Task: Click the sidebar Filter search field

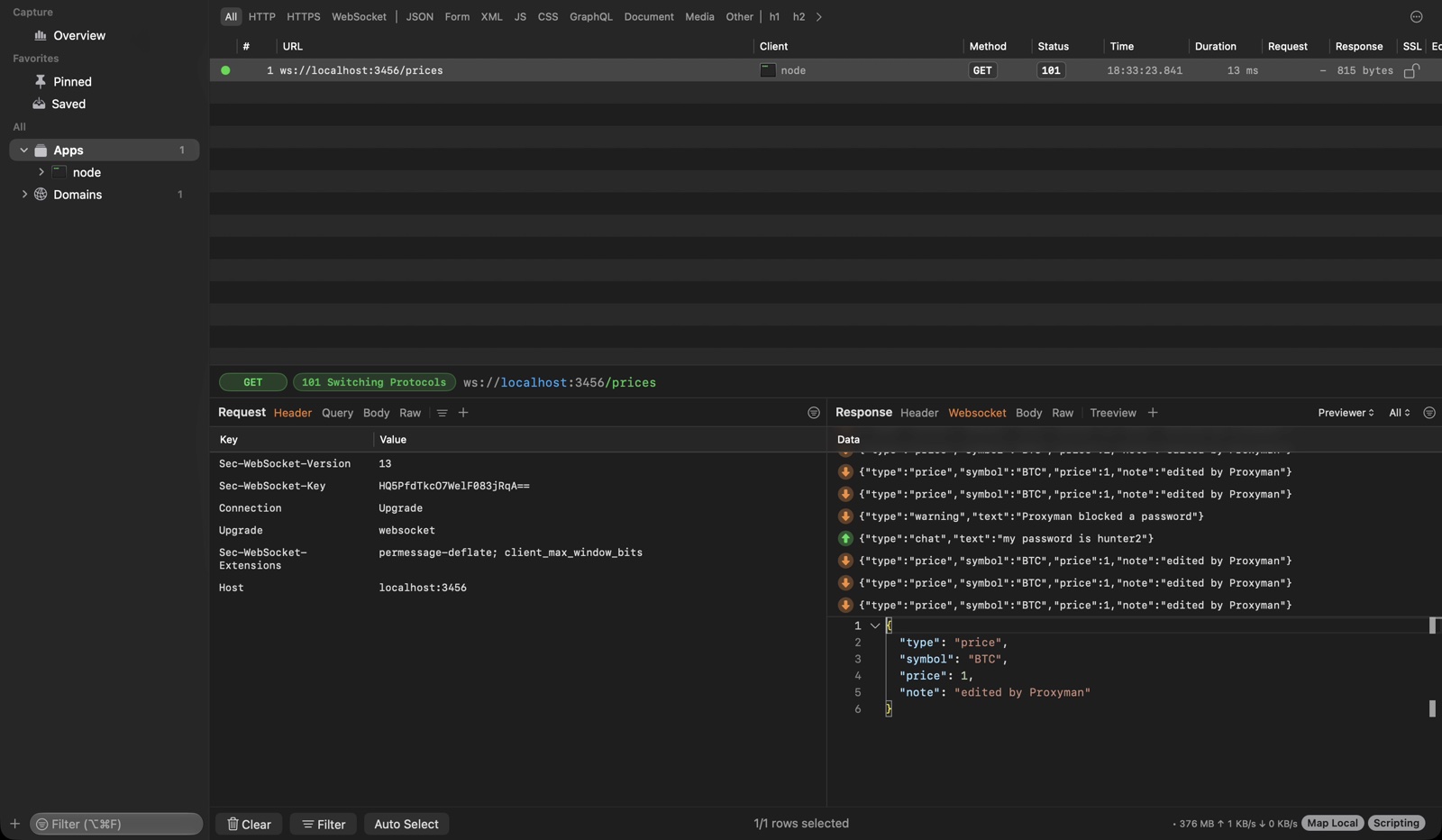Action: tap(116, 824)
